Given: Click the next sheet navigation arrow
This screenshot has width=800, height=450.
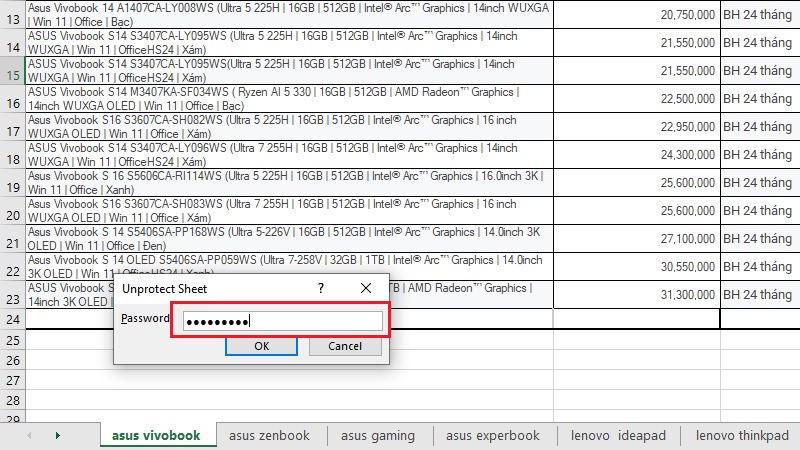Looking at the screenshot, I should point(57,435).
